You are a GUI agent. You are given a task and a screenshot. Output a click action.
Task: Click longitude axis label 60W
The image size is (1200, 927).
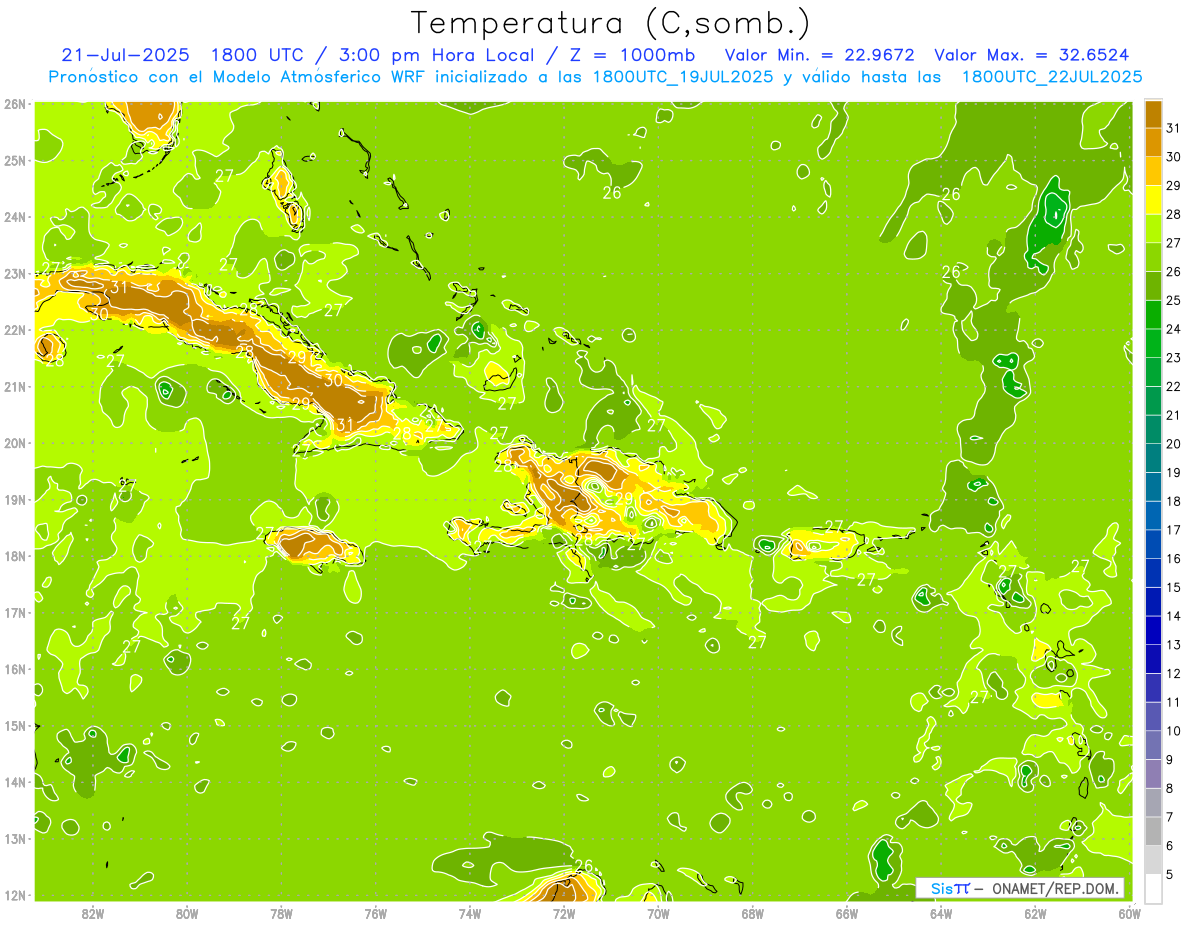click(x=1130, y=914)
